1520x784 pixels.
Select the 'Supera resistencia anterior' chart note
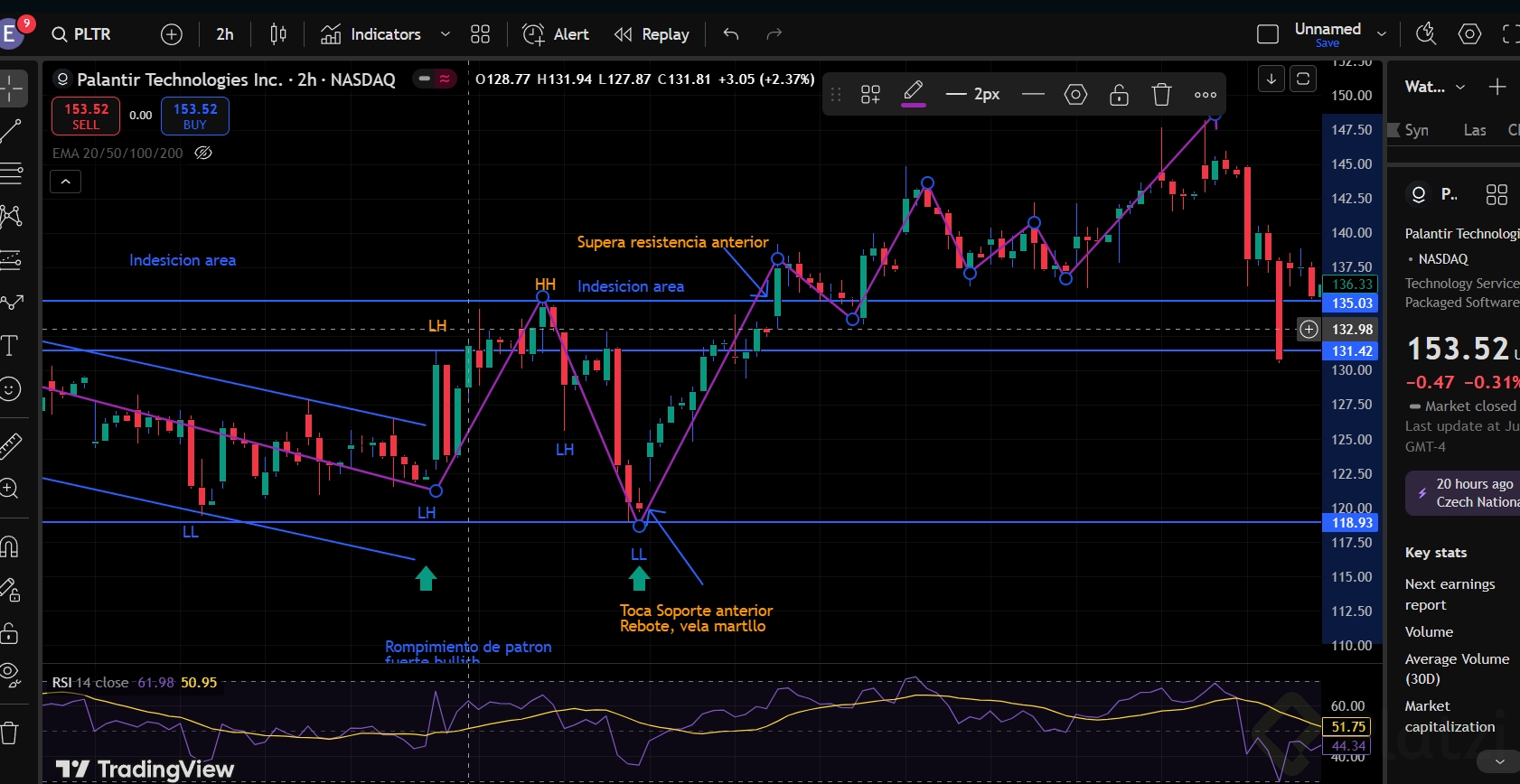672,242
